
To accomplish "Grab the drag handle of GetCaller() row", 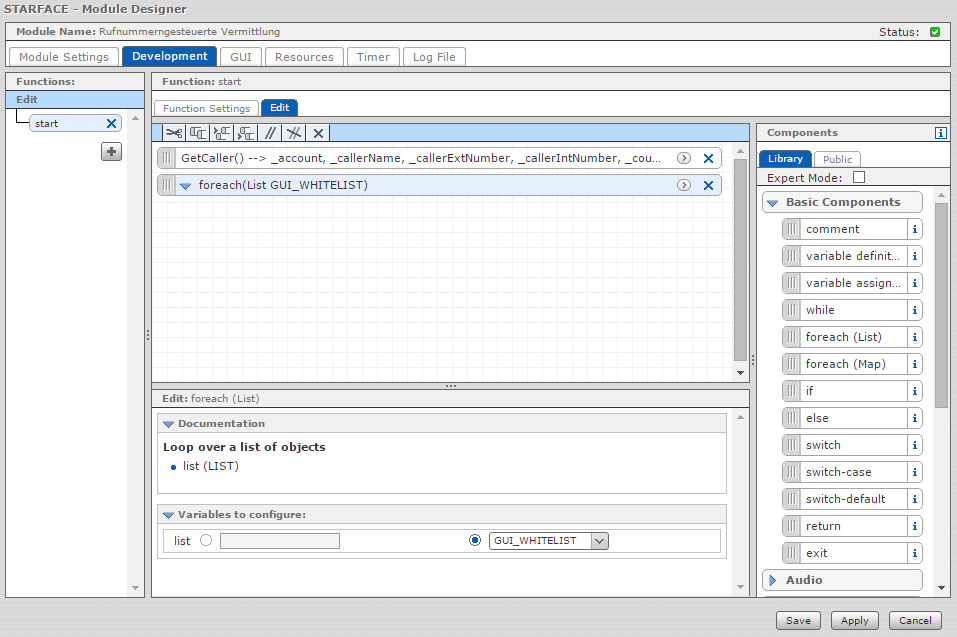I will coord(167,158).
